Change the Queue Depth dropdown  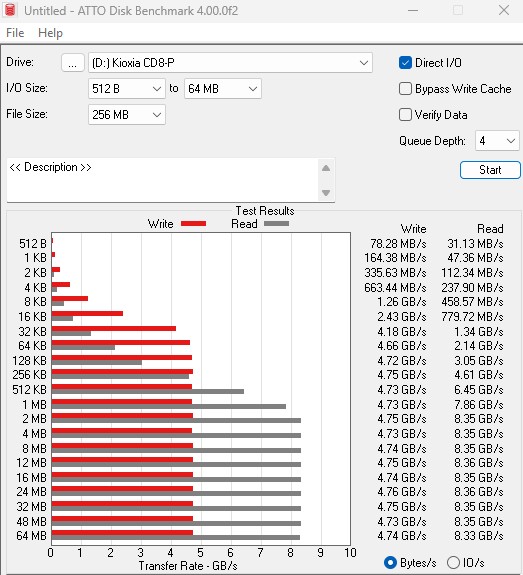pyautogui.click(x=497, y=141)
